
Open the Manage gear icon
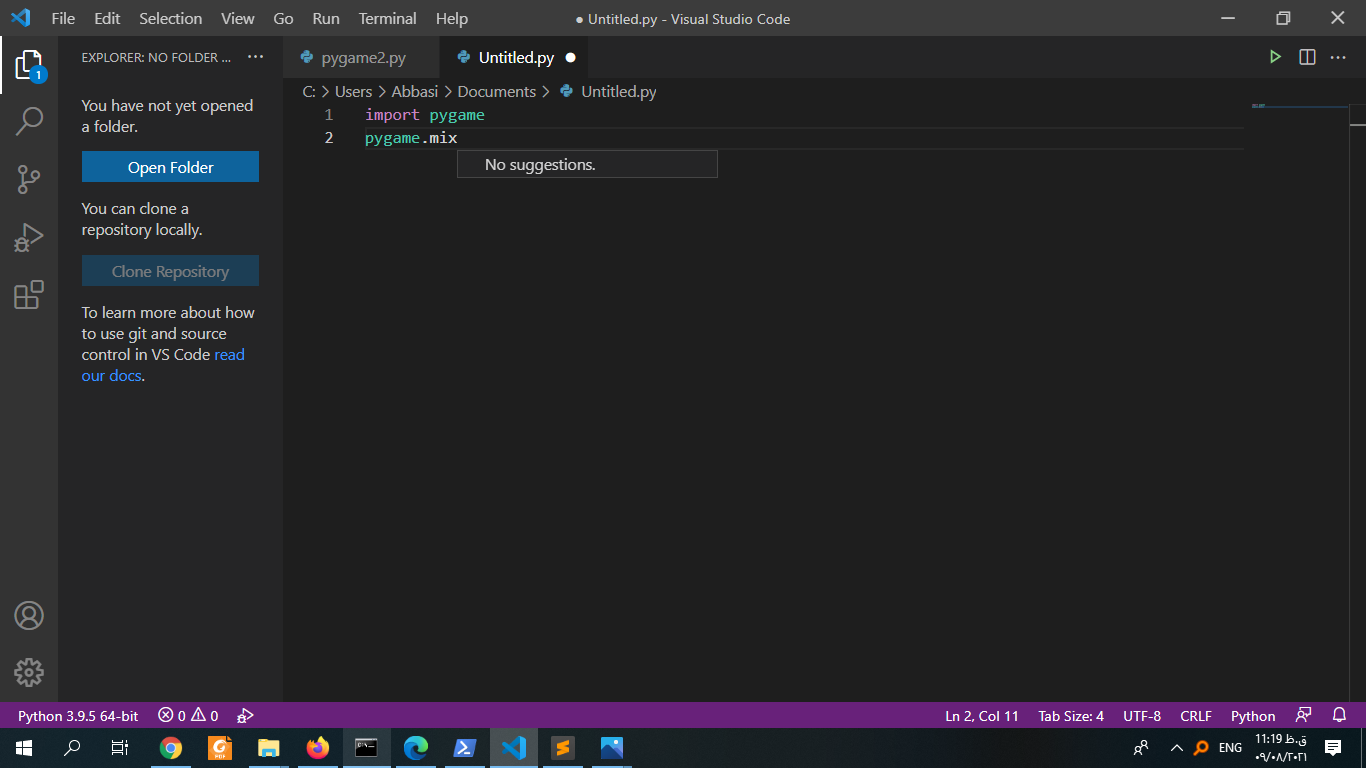[x=29, y=672]
